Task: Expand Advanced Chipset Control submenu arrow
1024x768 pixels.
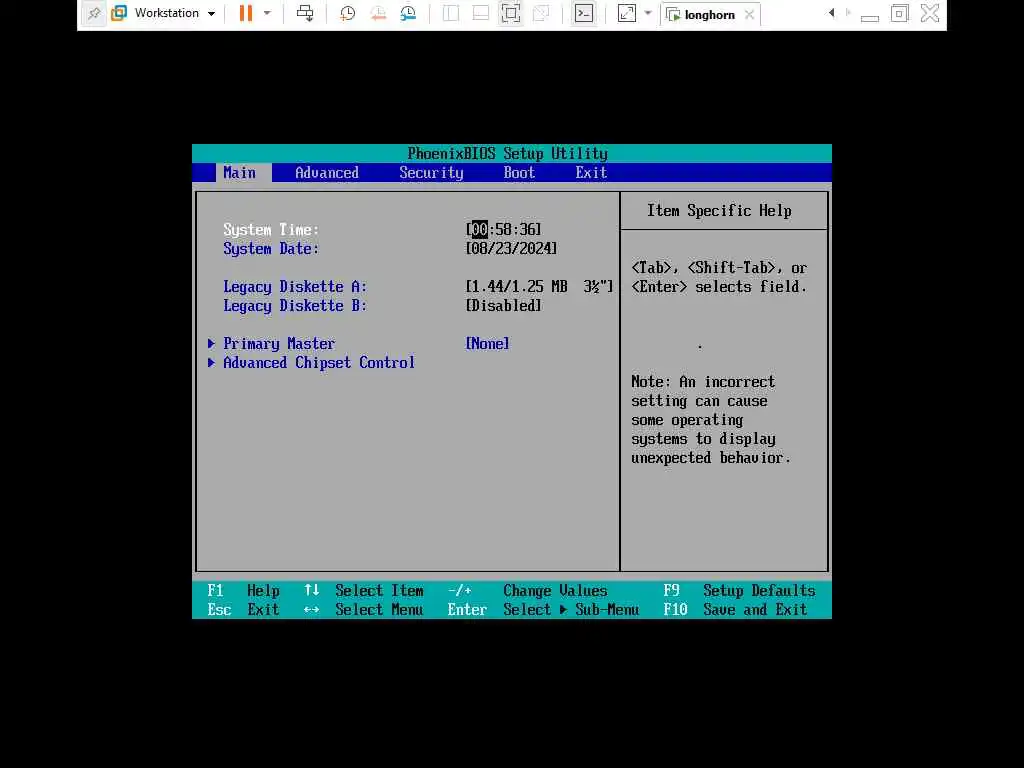Action: [x=211, y=362]
